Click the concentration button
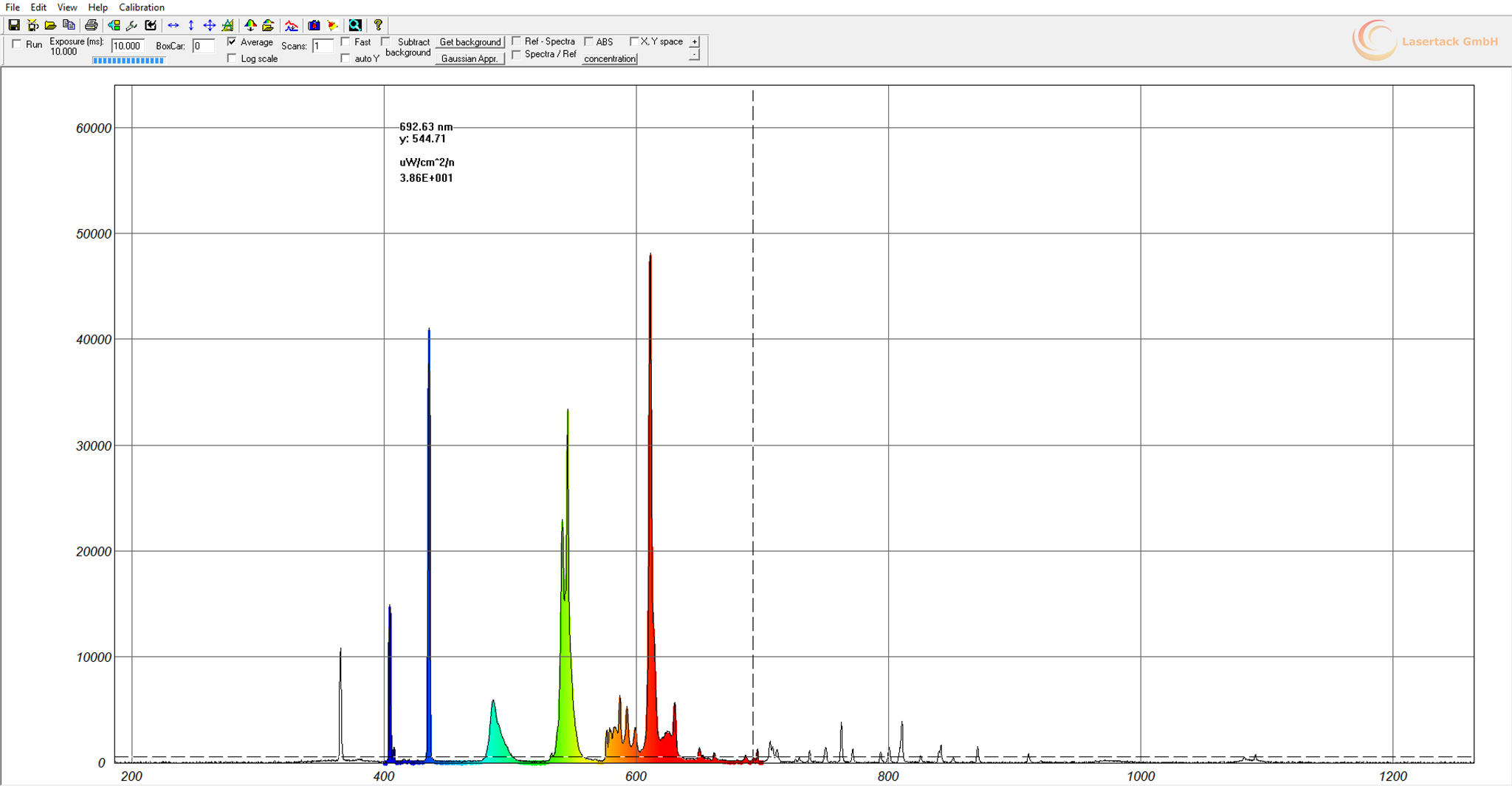This screenshot has height=786, width=1512. pos(610,58)
